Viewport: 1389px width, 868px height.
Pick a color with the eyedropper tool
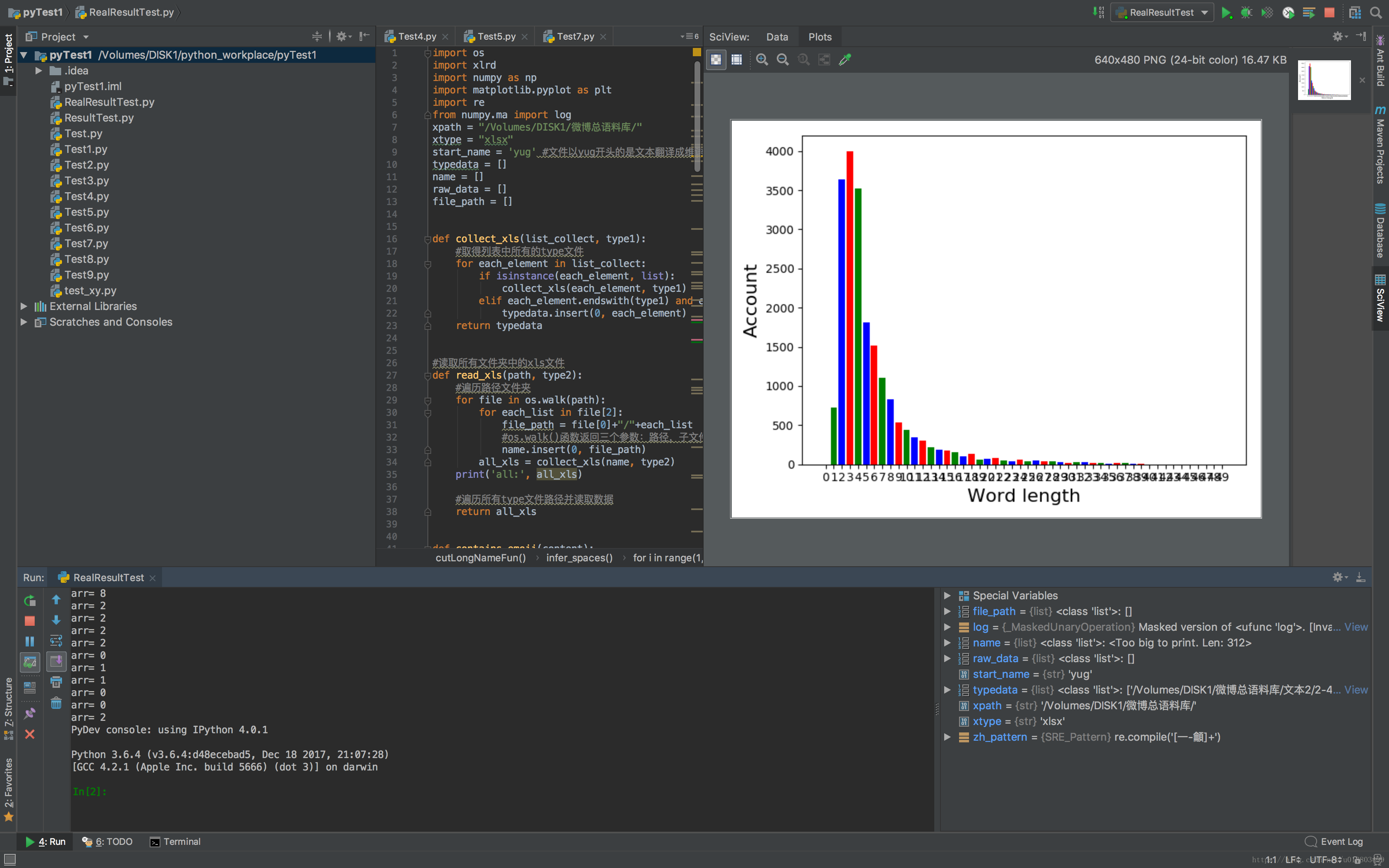845,59
